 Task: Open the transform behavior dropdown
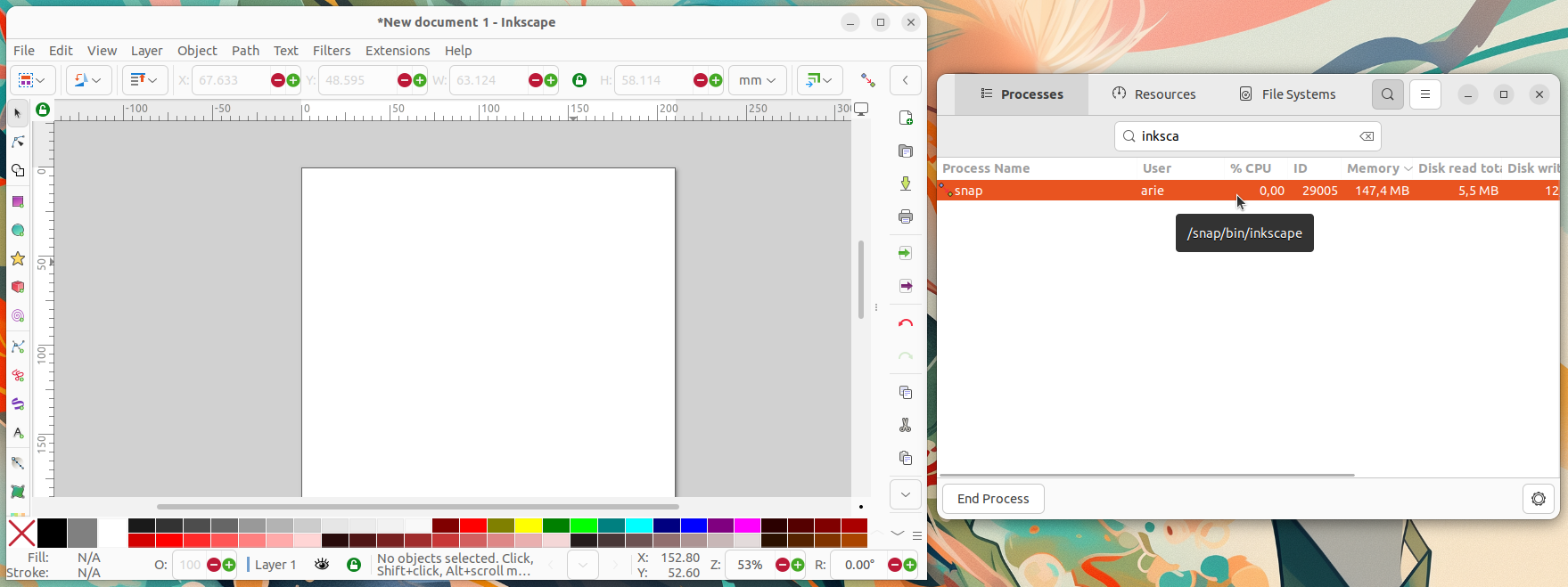tap(819, 80)
